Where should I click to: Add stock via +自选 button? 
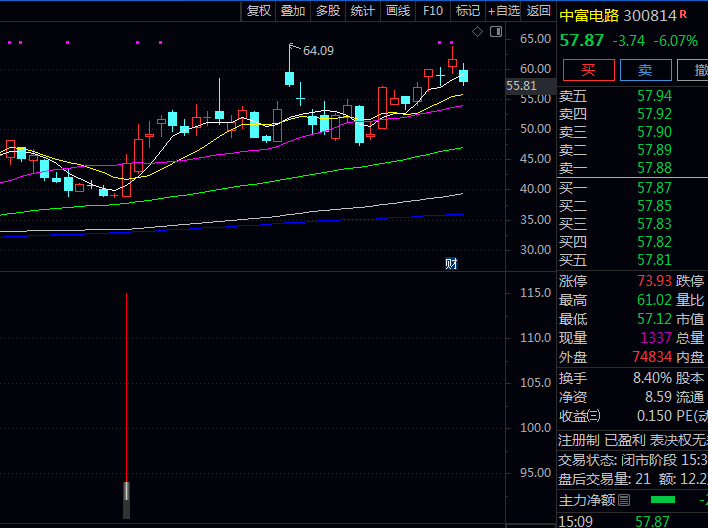click(503, 10)
